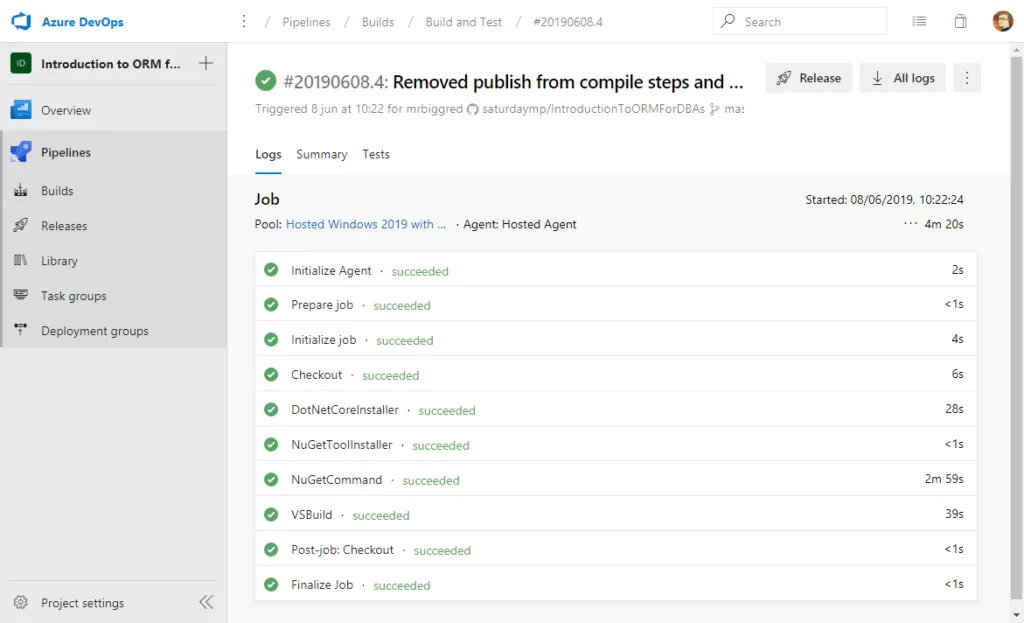The image size is (1024, 623).
Task: Select Task groups in the sidebar
Action: tap(74, 296)
